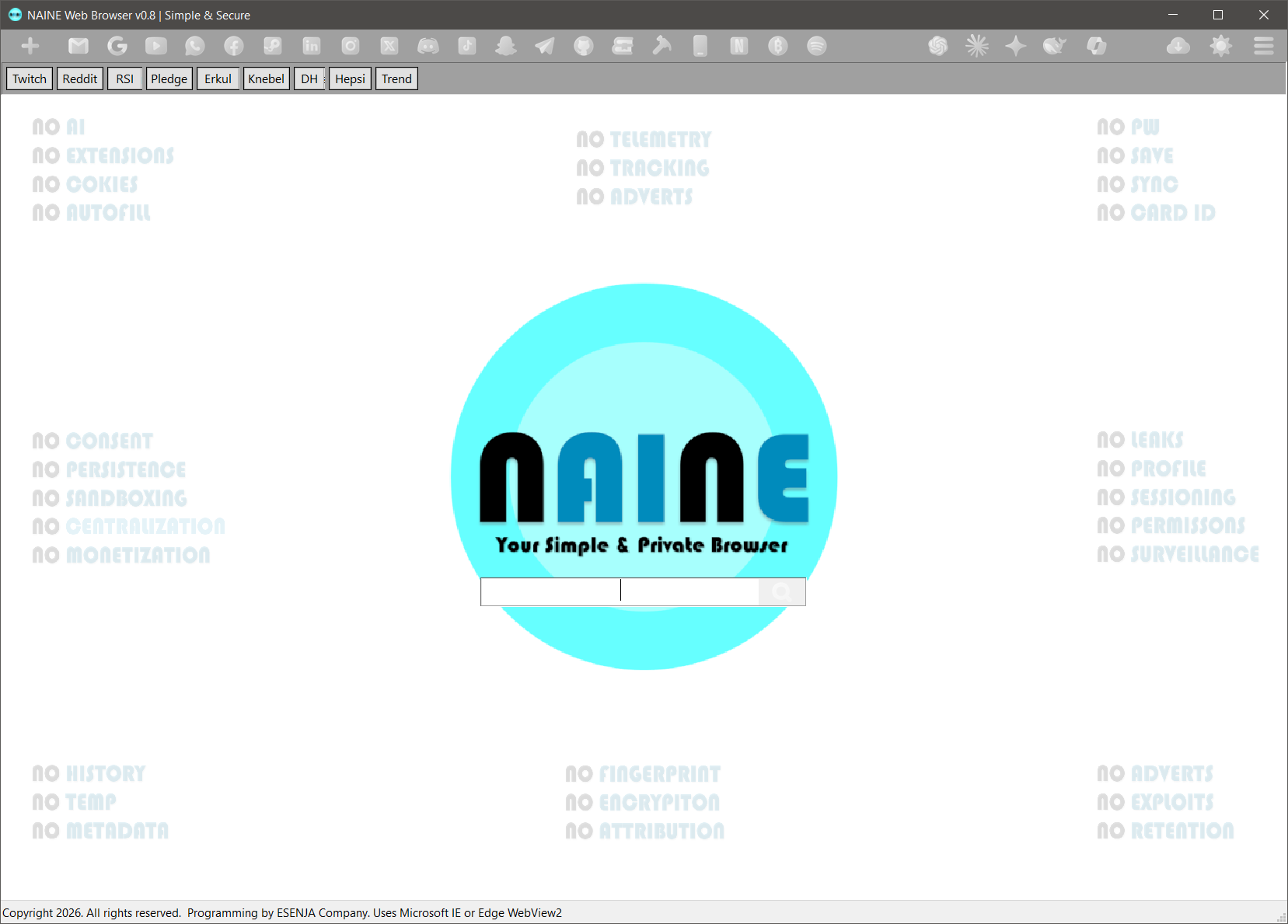Open the DH bookmark
Screen dimensions: 1288x924
(309, 78)
